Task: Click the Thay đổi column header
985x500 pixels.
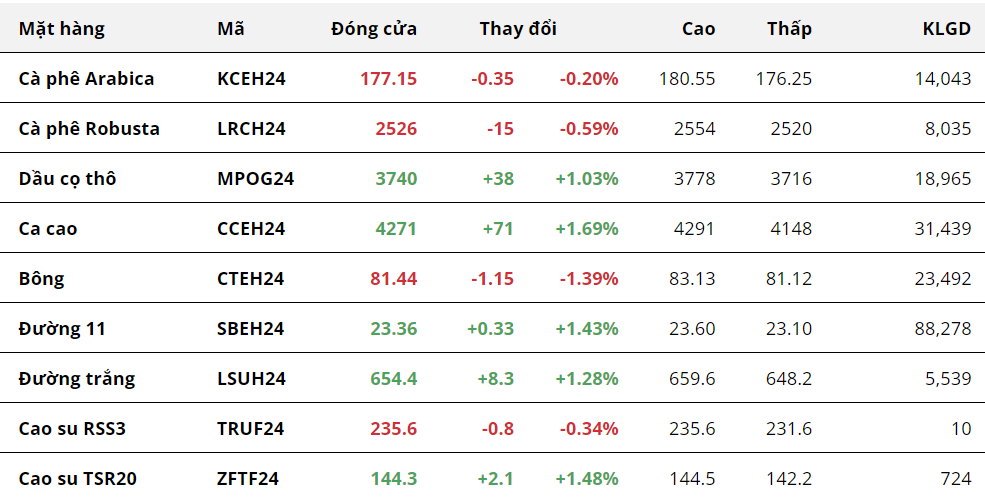Action: [x=518, y=29]
